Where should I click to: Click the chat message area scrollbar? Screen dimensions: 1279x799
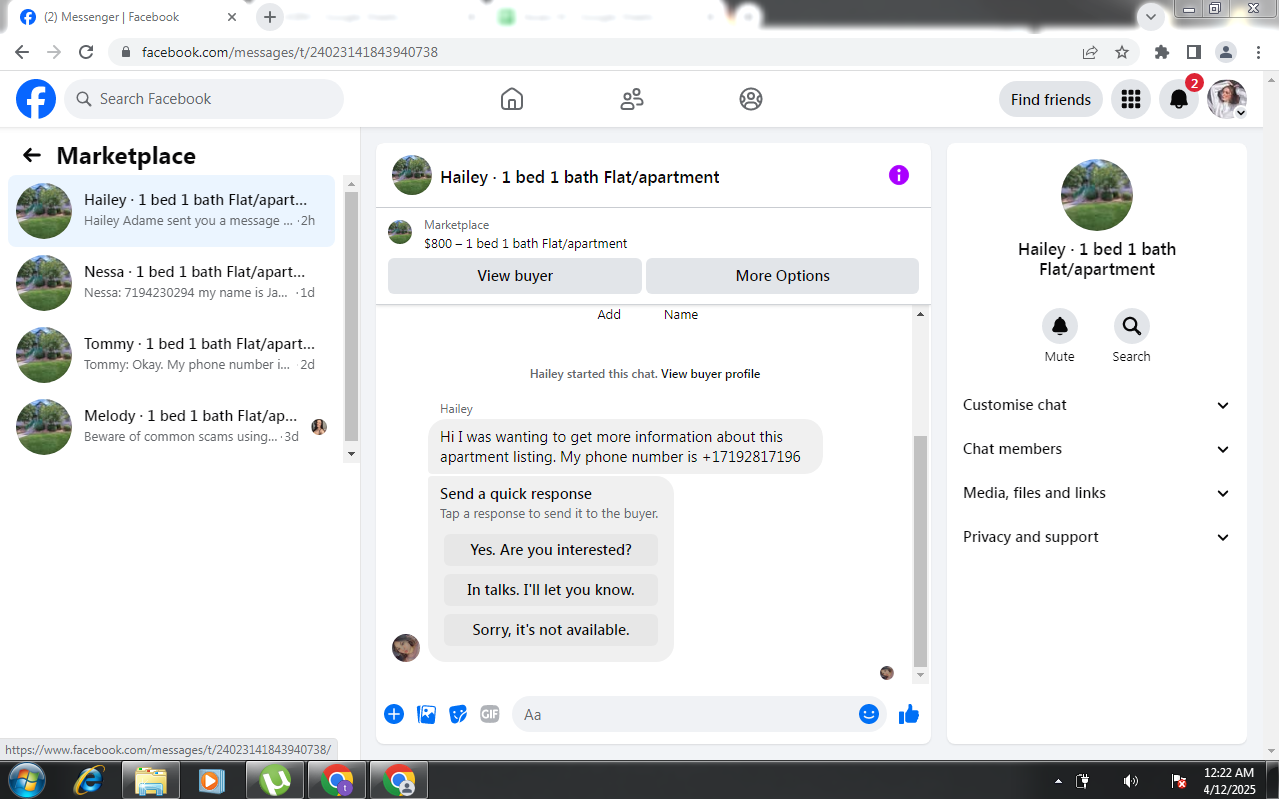[920, 550]
